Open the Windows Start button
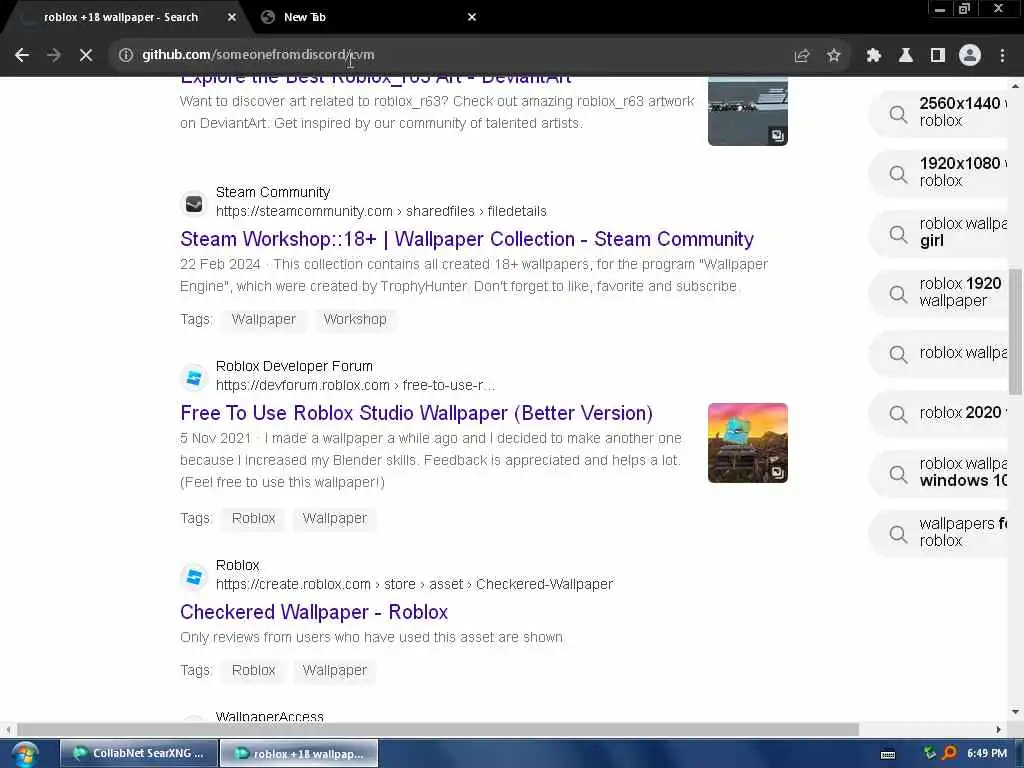 point(24,754)
